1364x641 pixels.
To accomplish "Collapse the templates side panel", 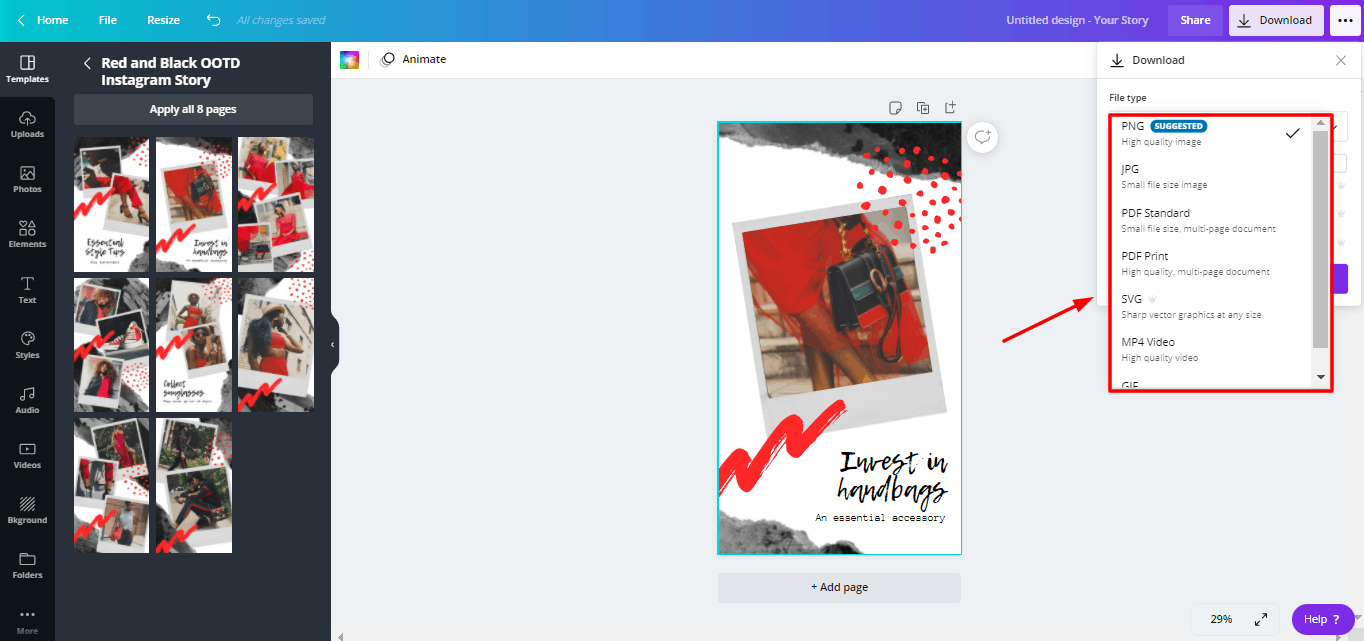I will (x=333, y=345).
